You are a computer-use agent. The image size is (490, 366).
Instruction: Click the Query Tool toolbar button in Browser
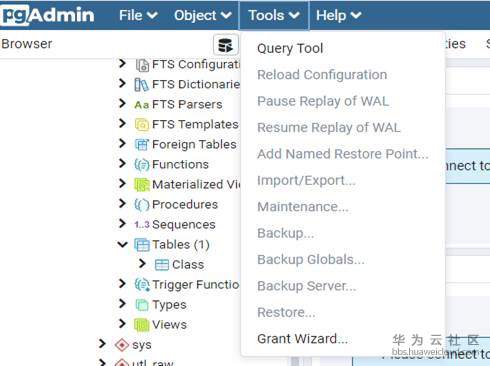pos(226,45)
